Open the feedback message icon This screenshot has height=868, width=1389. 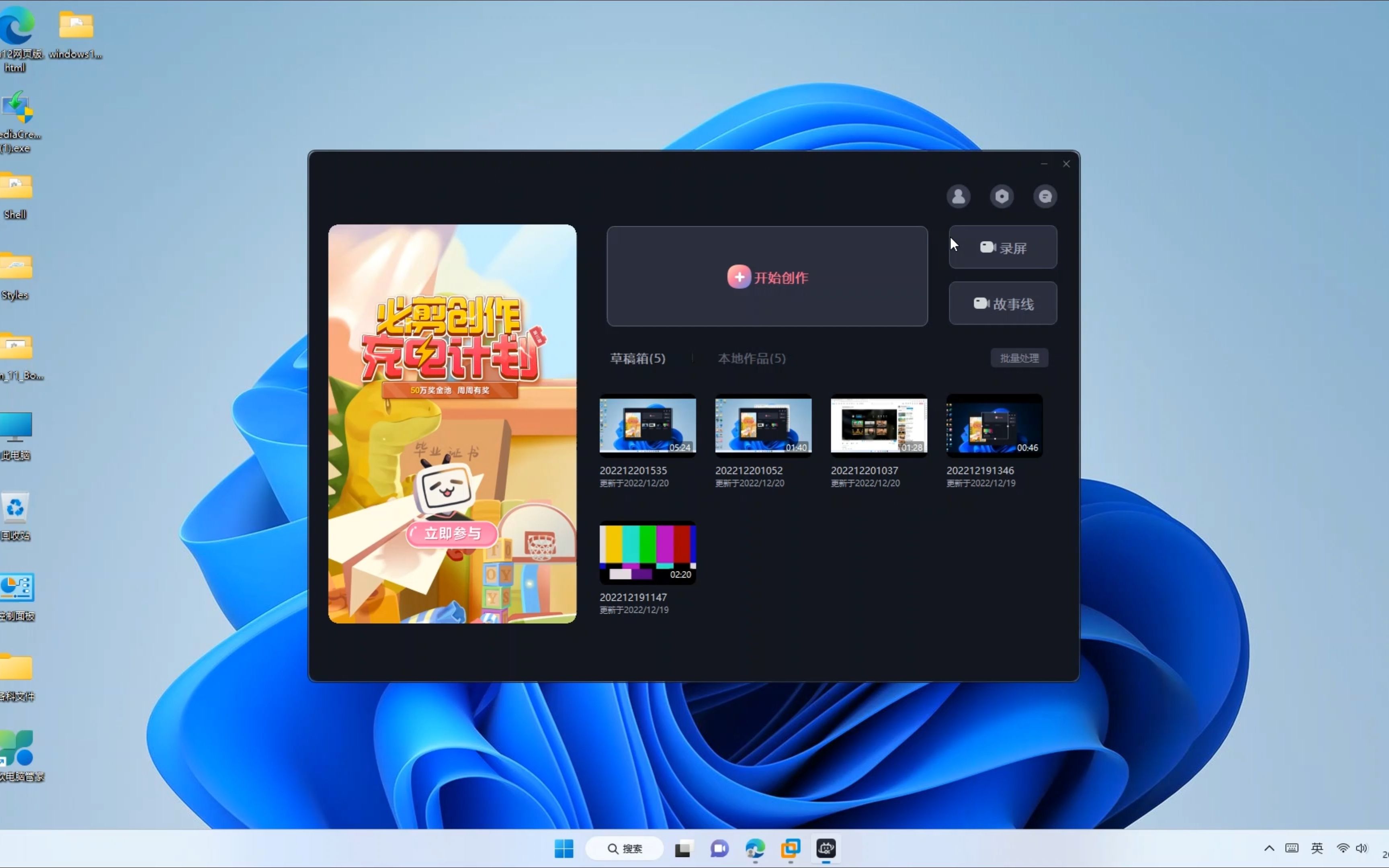click(1045, 197)
